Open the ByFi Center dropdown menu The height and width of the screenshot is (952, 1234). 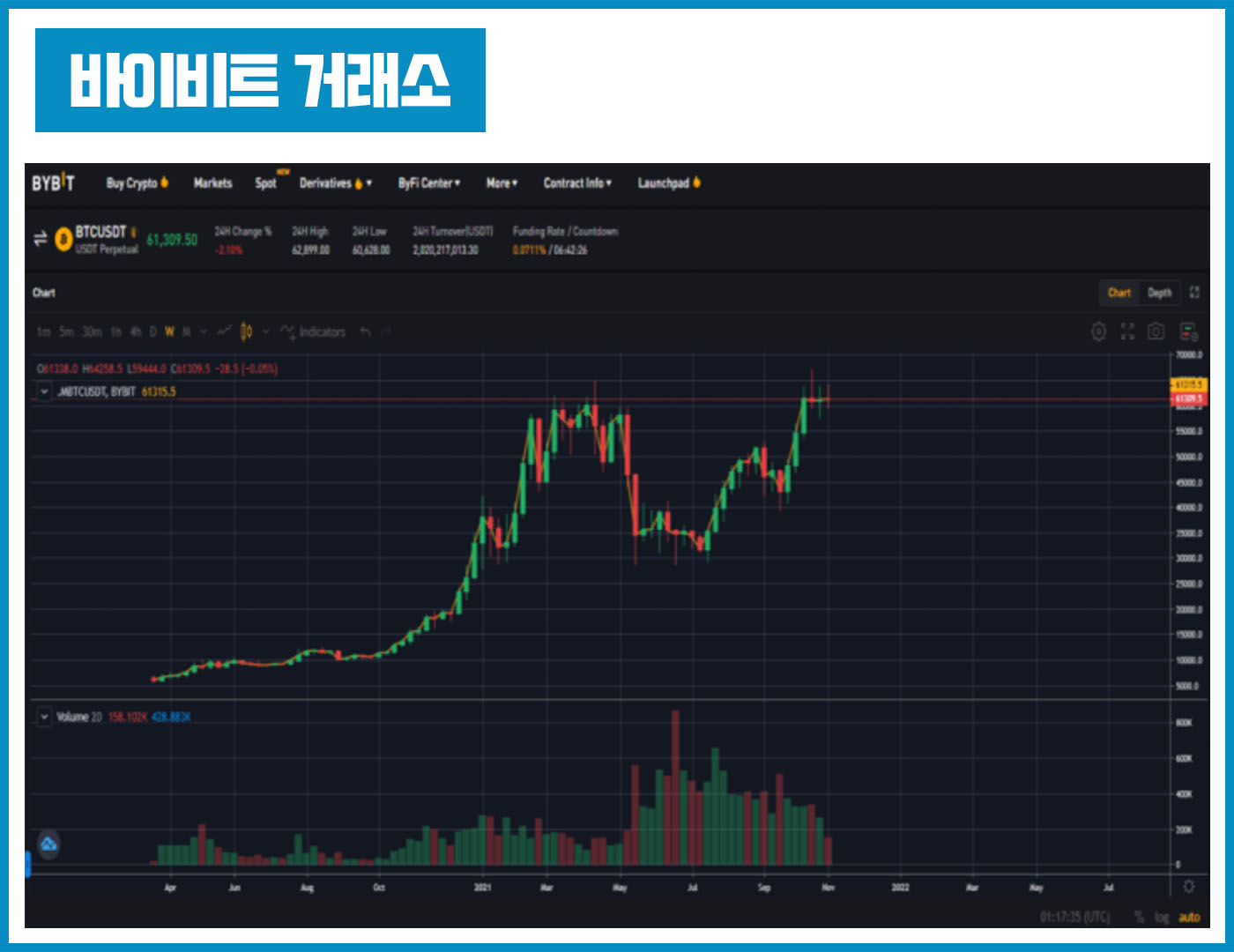[x=429, y=183]
